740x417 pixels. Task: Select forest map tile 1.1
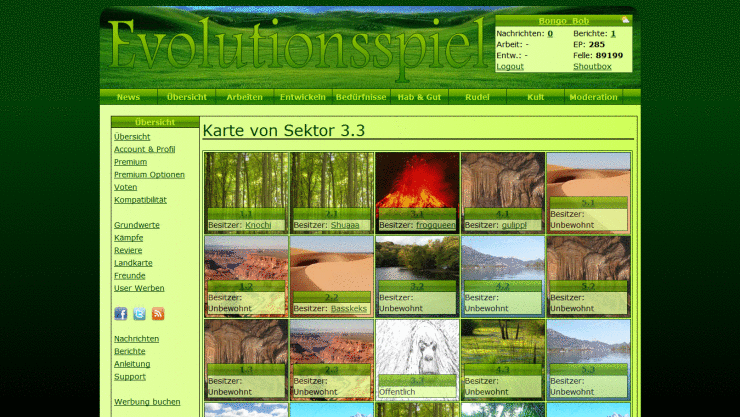pos(246,192)
